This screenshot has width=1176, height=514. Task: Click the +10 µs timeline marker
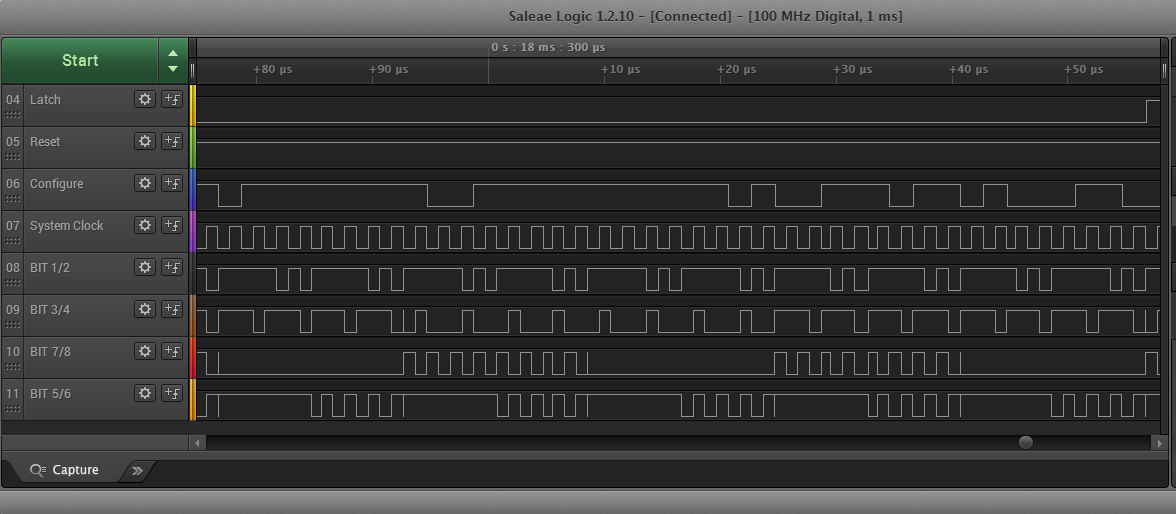coord(620,70)
